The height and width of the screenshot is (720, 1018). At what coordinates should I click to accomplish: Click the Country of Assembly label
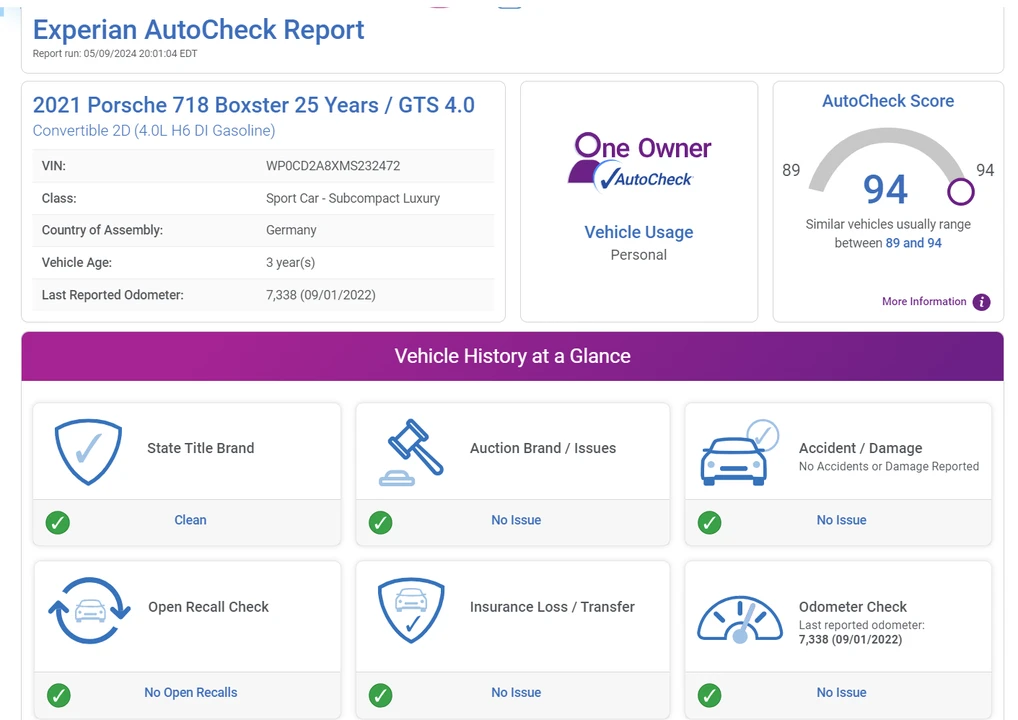coord(103,230)
